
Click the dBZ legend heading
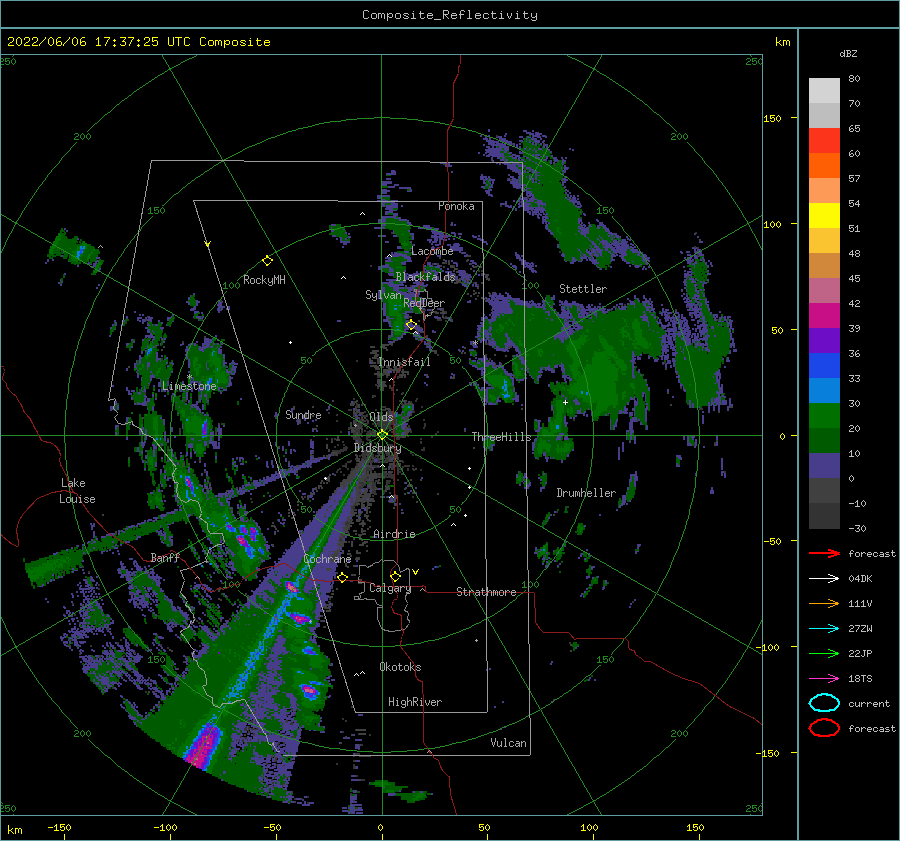pyautogui.click(x=848, y=53)
